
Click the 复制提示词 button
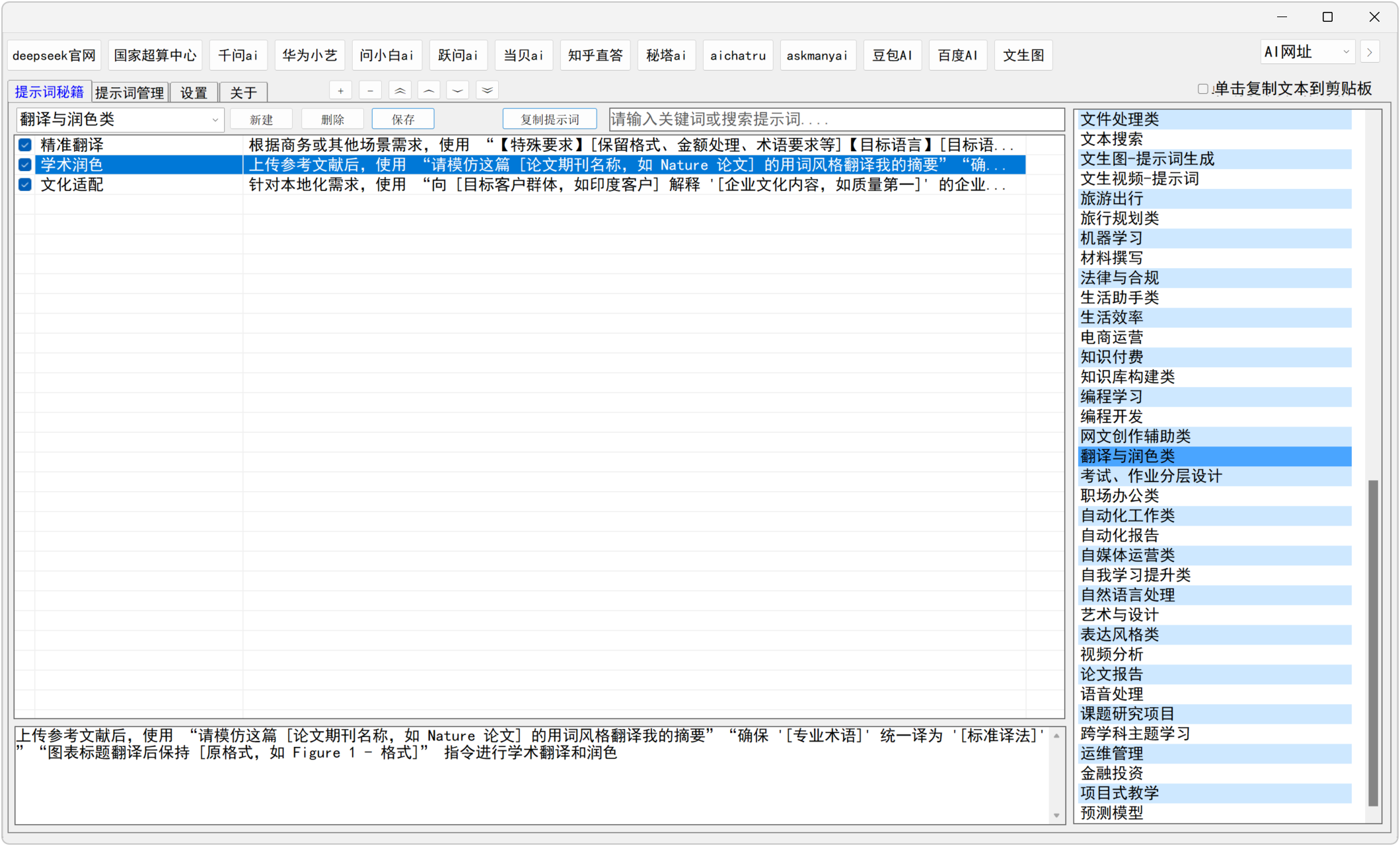tap(550, 120)
